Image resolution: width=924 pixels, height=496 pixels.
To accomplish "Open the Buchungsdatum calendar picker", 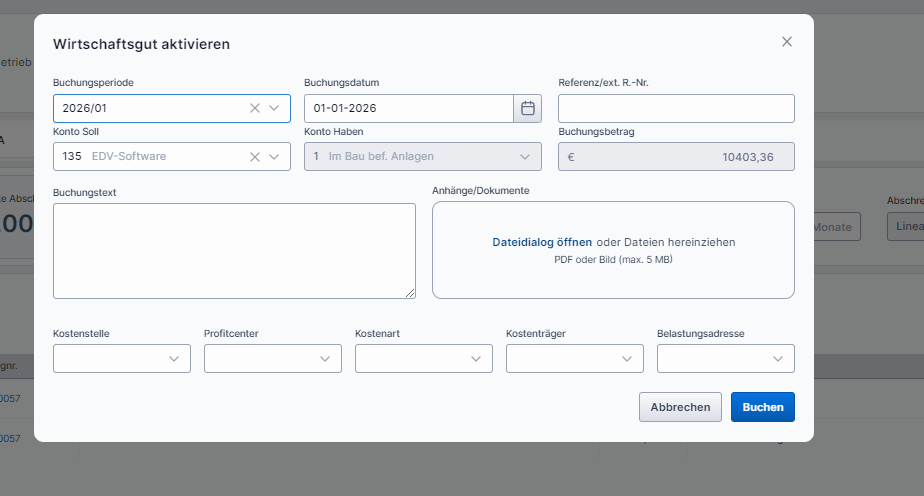I will click(527, 108).
